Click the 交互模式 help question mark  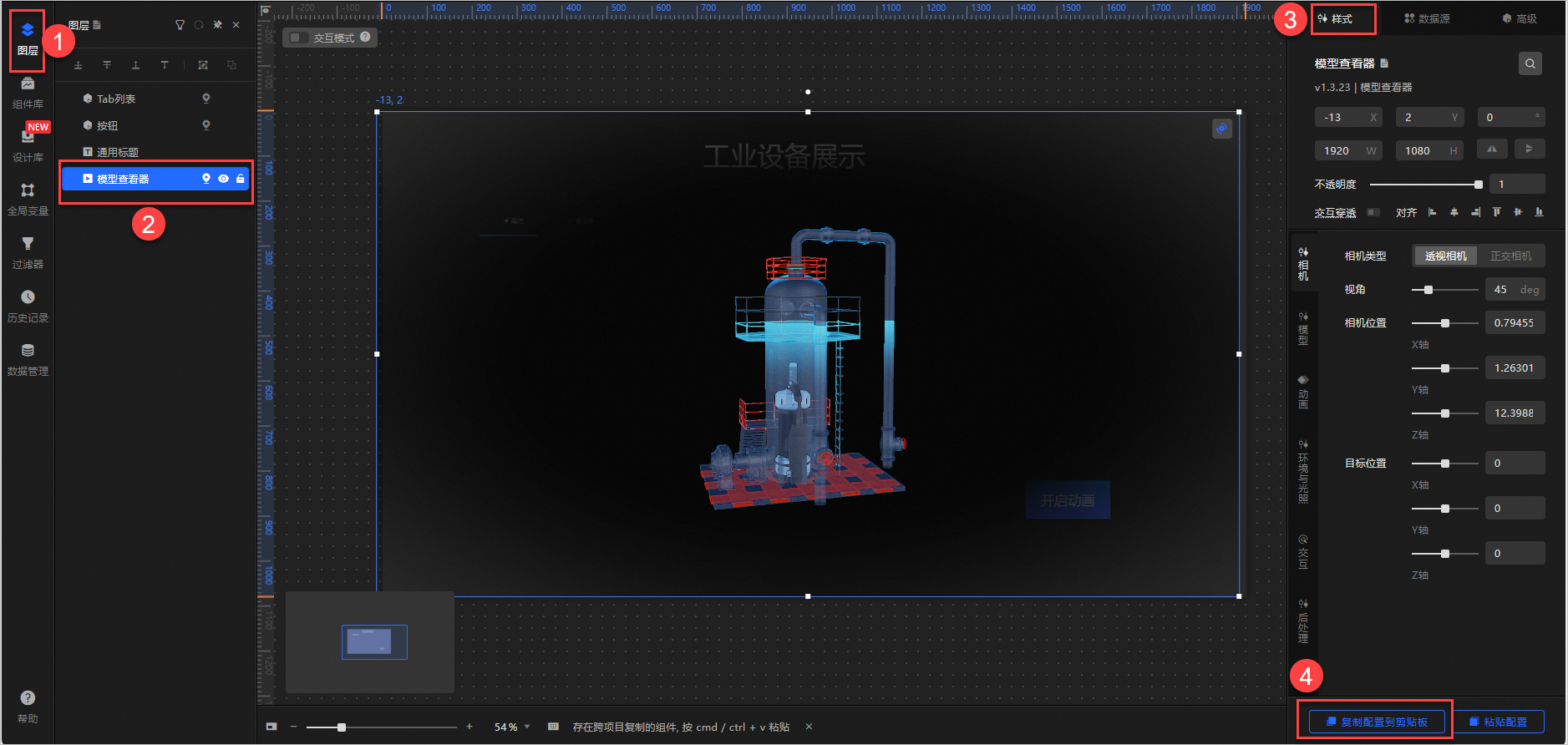(365, 37)
